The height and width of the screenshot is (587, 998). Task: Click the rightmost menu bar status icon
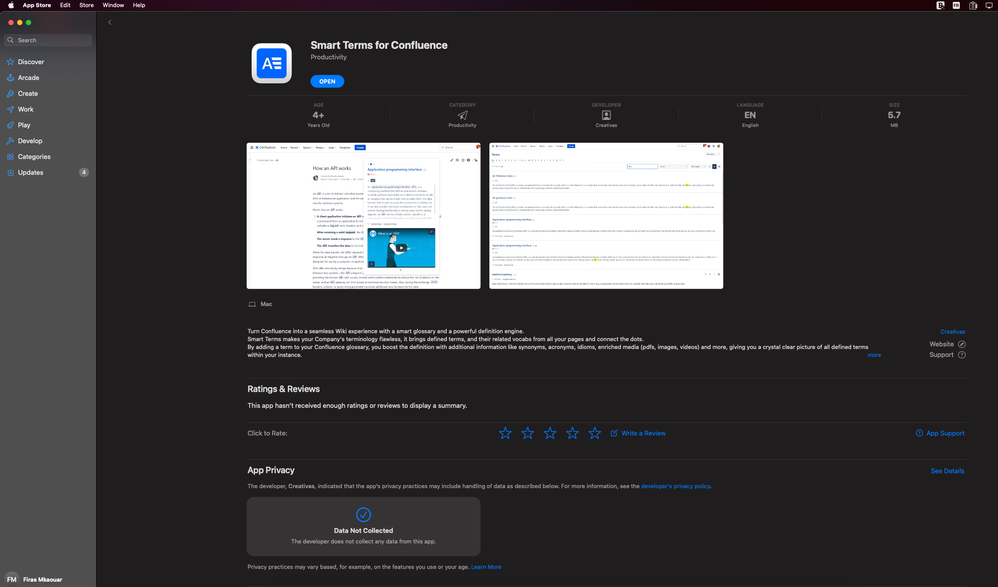989,5
